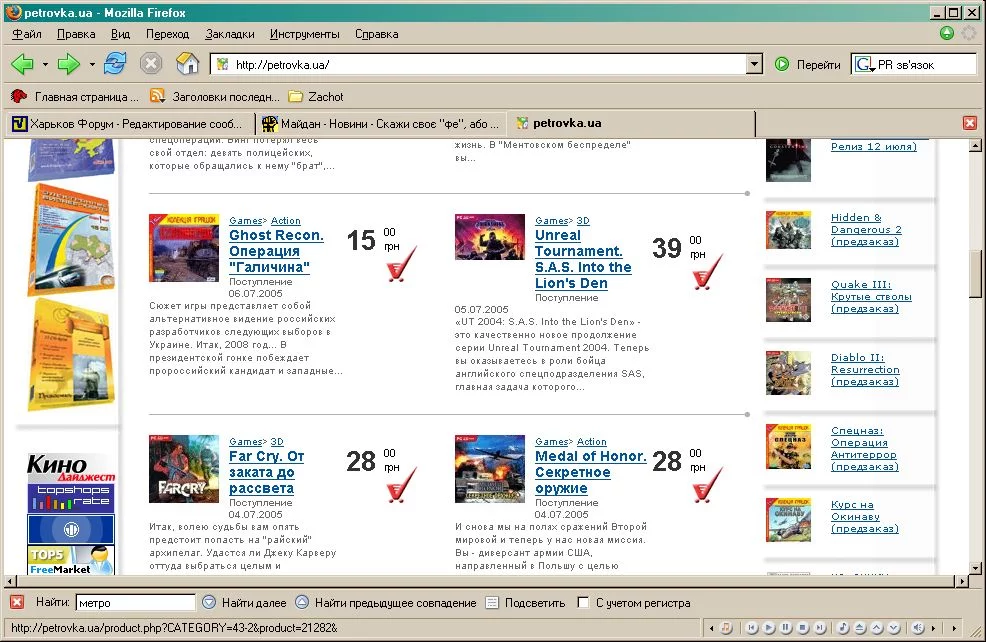The height and width of the screenshot is (642, 986).
Task: Click the Pause button in status bar player
Action: pos(785,628)
